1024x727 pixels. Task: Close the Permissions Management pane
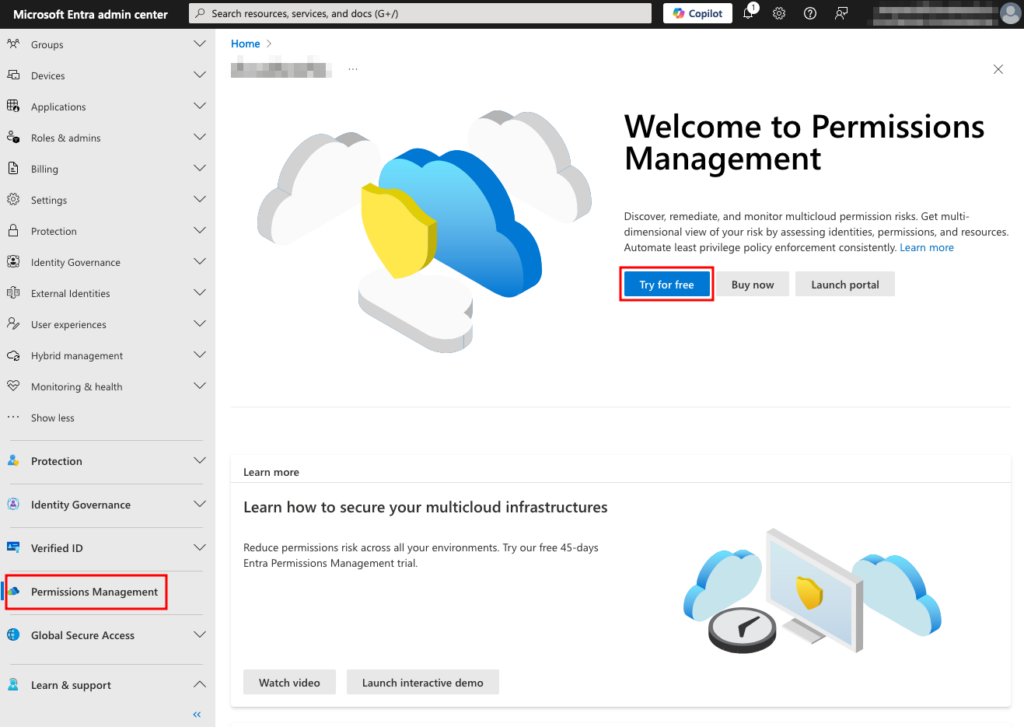(998, 69)
